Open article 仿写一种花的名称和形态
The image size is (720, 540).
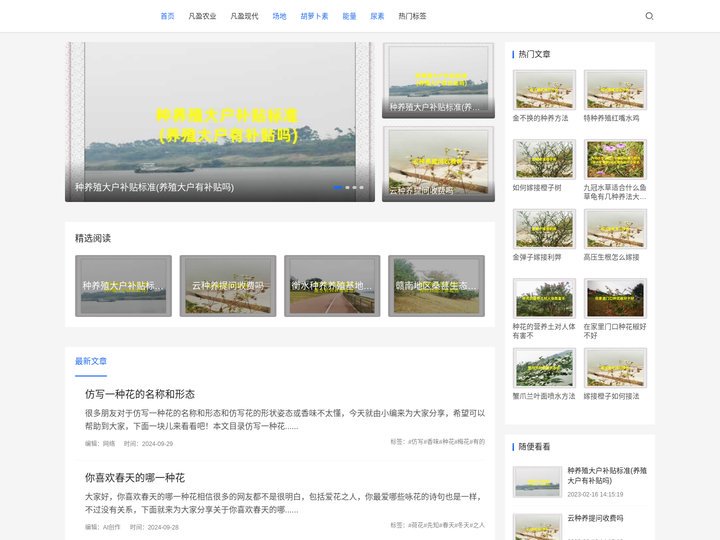point(140,394)
